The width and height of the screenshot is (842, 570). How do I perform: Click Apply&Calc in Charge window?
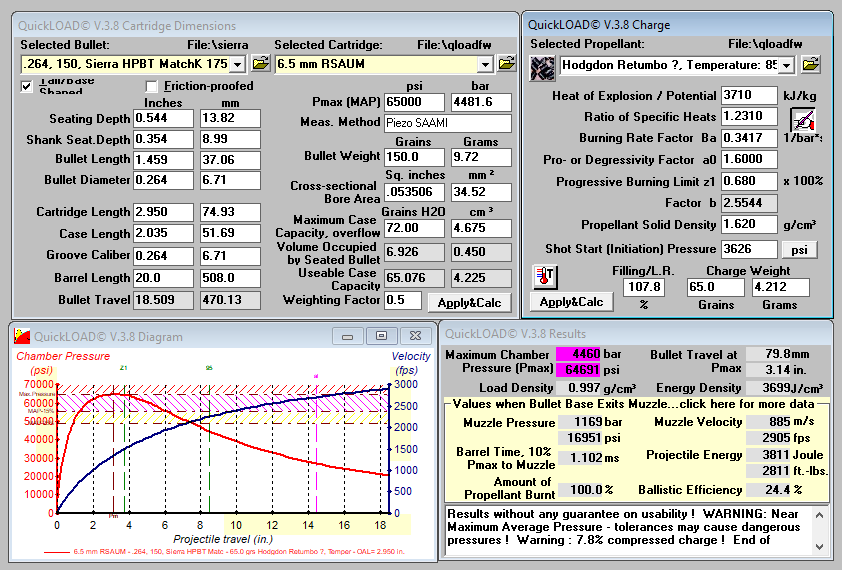pyautogui.click(x=571, y=302)
